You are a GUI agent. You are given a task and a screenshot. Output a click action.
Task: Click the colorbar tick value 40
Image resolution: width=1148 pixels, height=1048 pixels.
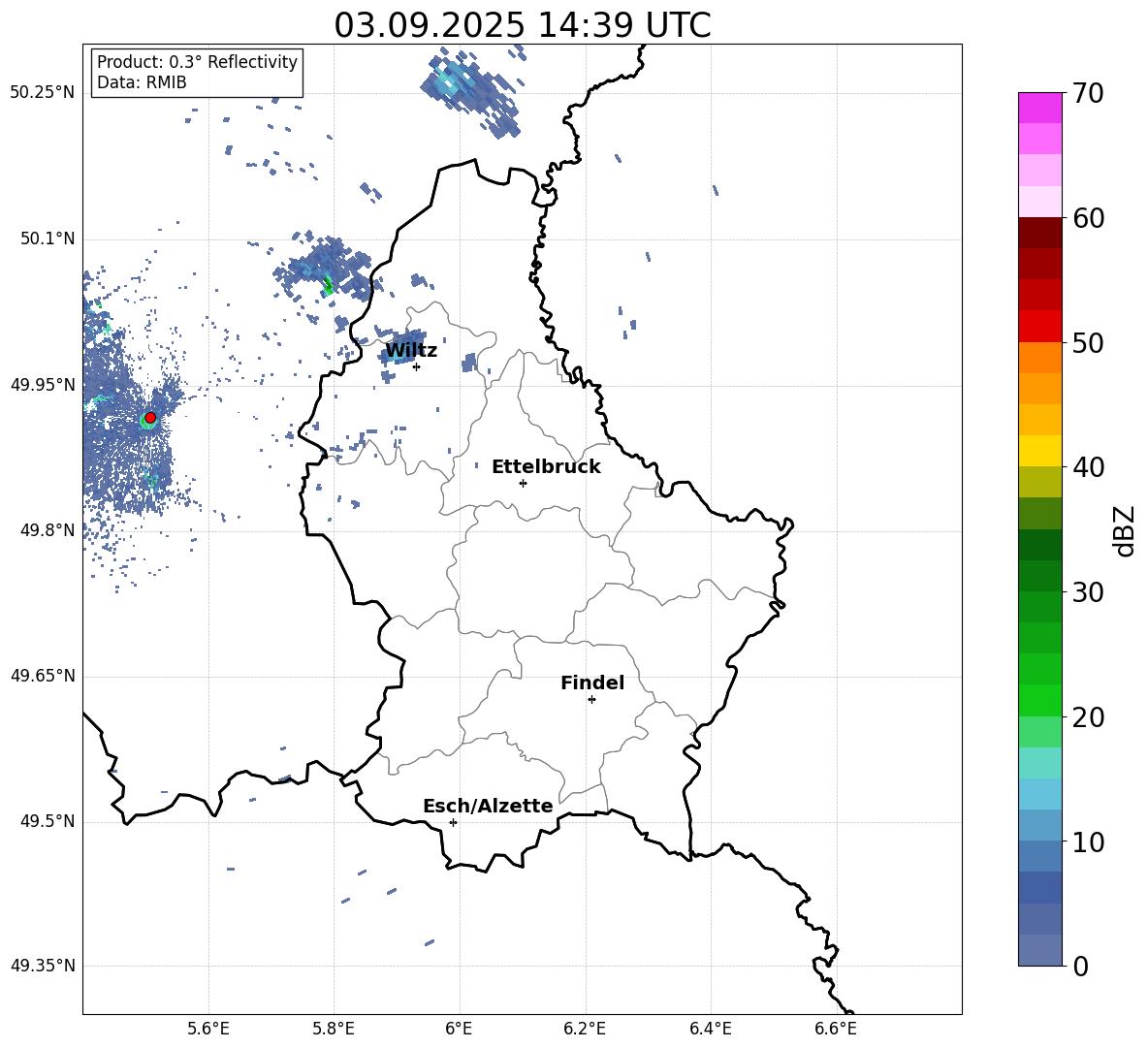(x=1089, y=467)
